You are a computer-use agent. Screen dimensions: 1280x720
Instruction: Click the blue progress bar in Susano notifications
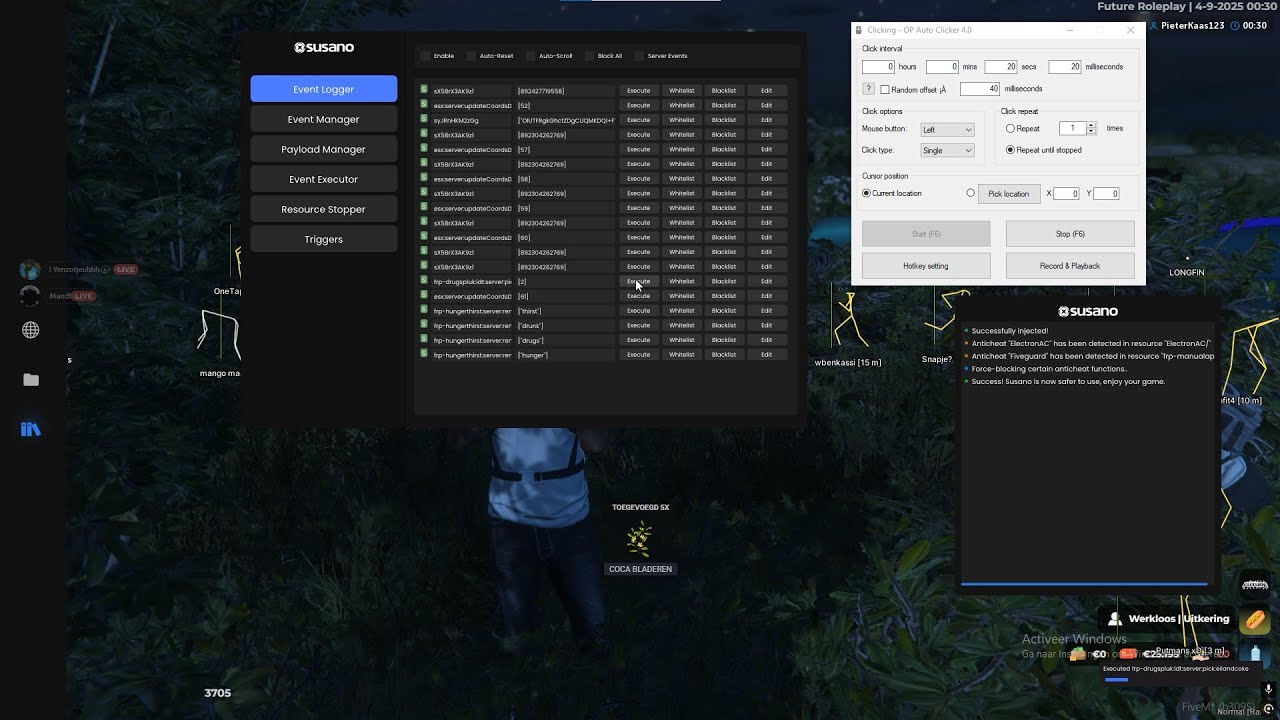coord(1084,583)
